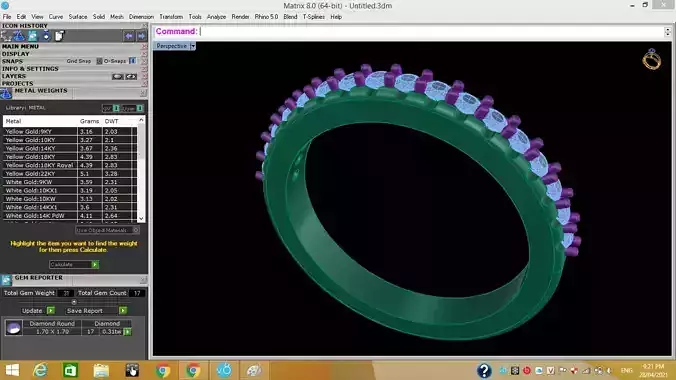
Task: Open the Windows Start button
Action: (x=12, y=371)
